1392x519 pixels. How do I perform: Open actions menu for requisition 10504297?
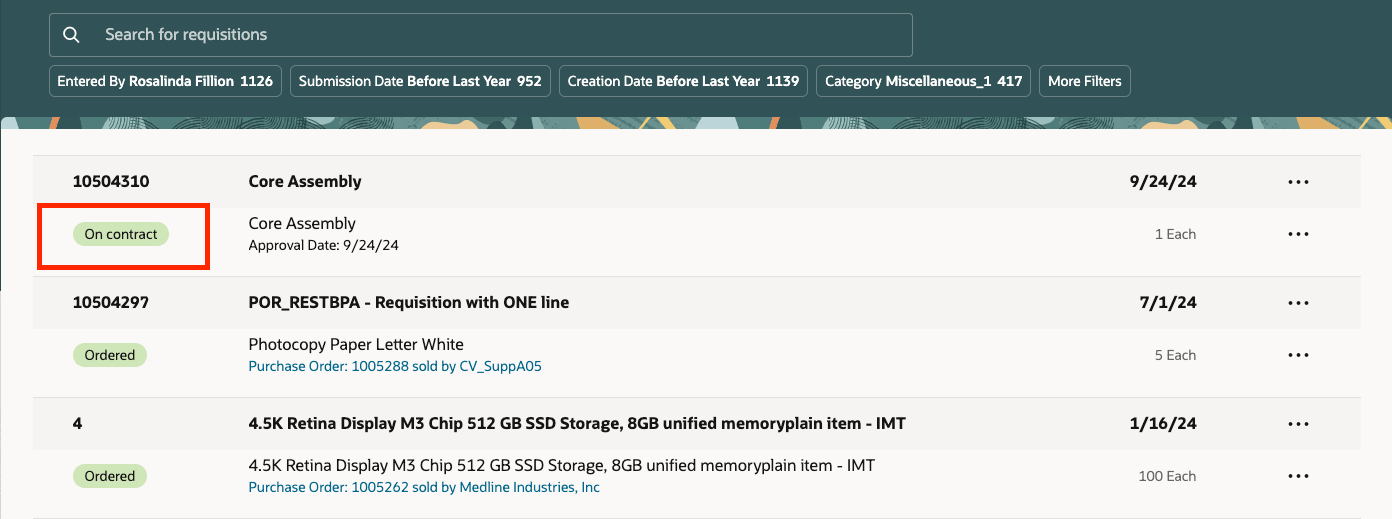click(1298, 303)
